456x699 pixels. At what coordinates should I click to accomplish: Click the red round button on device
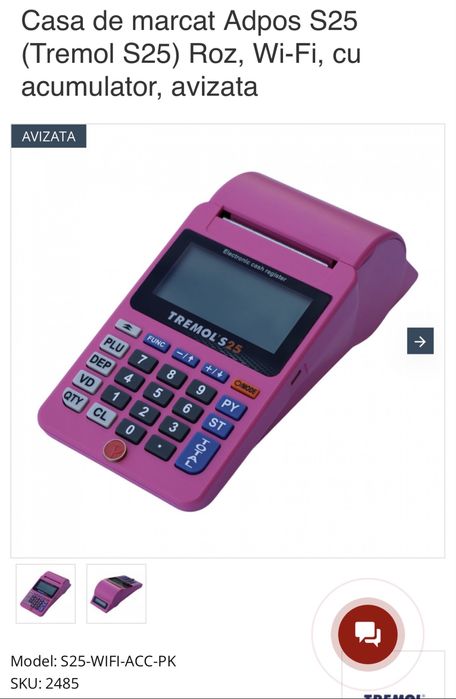click(x=115, y=450)
